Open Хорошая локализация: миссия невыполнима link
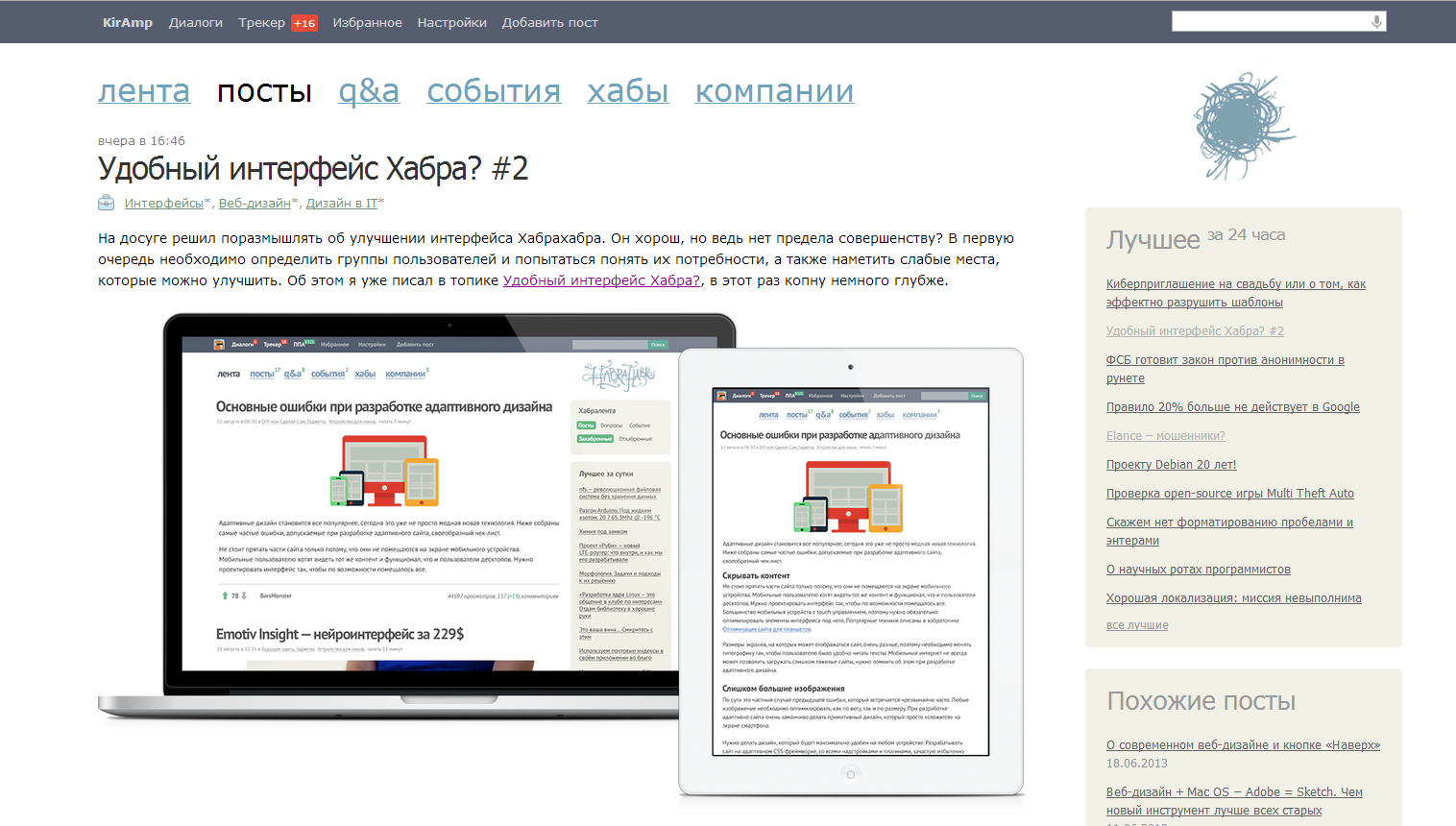Viewport: 1456px width, 826px height. 1234,597
